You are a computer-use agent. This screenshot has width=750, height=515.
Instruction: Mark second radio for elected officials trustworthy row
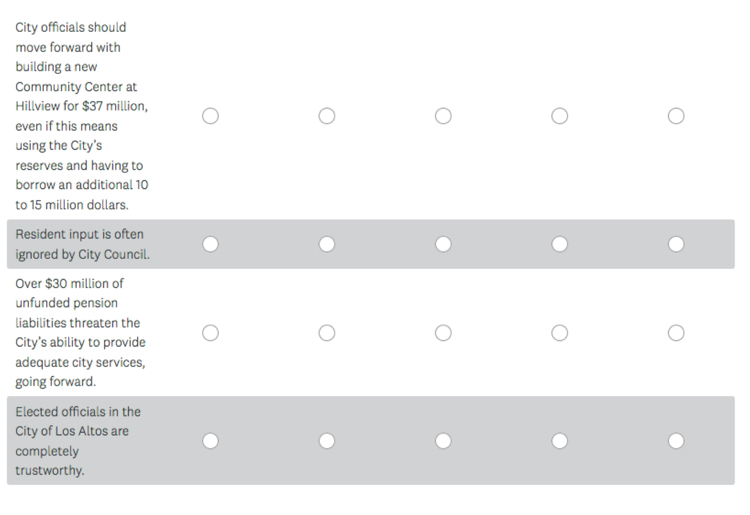(x=327, y=441)
